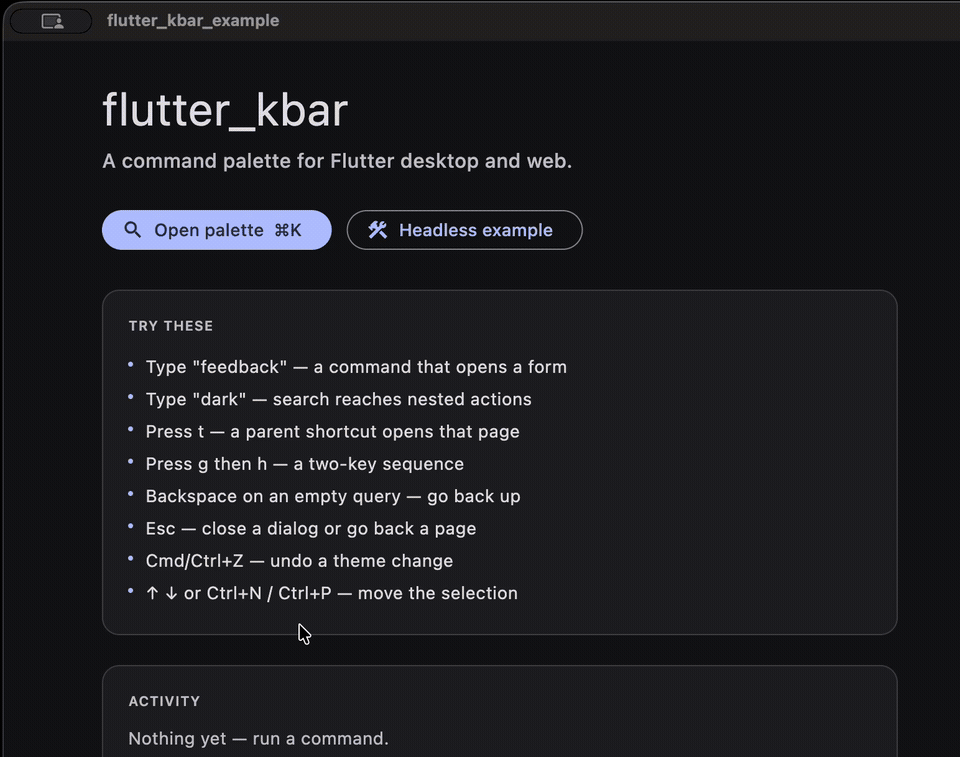The image size is (960, 757).
Task: Click the magnifier icon in Open palette
Action: click(x=132, y=230)
